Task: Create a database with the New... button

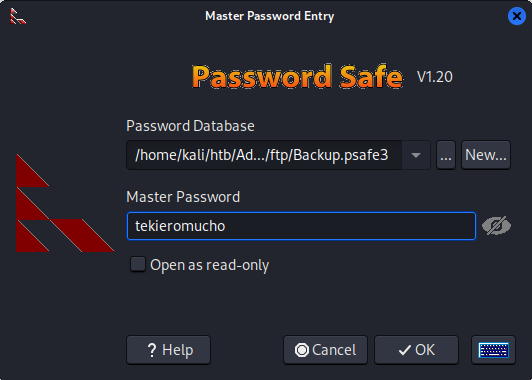Action: pyautogui.click(x=486, y=155)
